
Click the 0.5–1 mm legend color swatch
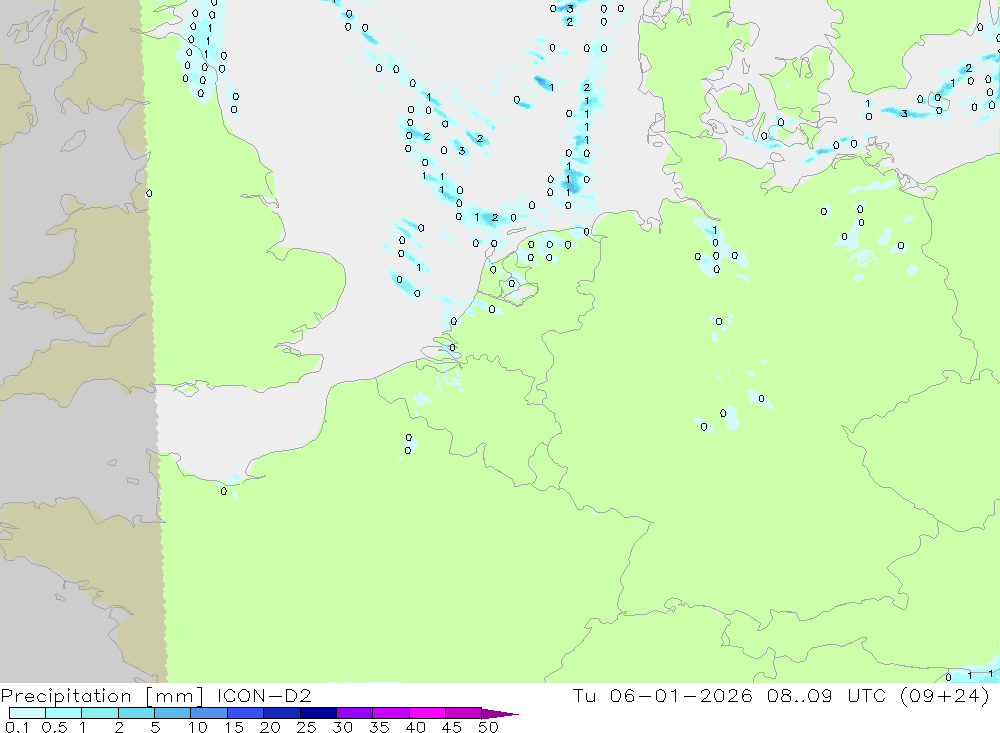pyautogui.click(x=64, y=713)
